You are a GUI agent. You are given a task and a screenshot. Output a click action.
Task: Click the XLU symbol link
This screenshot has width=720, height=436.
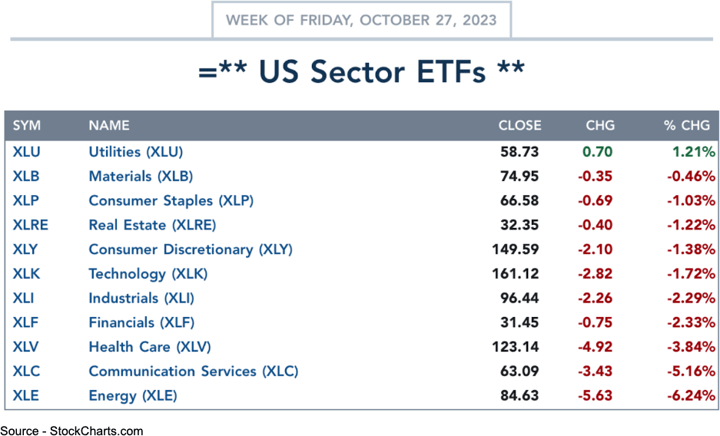tap(26, 152)
